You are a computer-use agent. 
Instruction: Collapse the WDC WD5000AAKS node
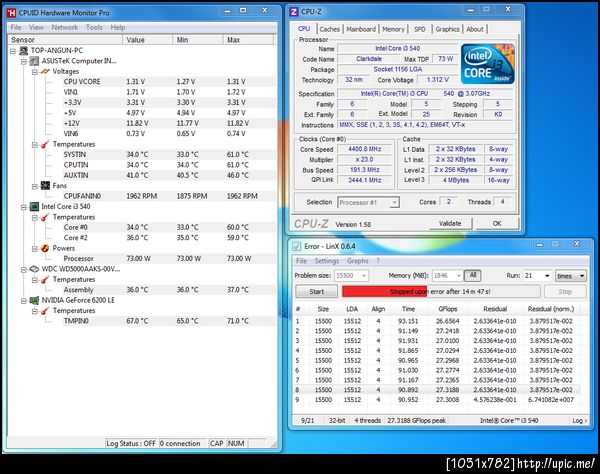point(24,269)
